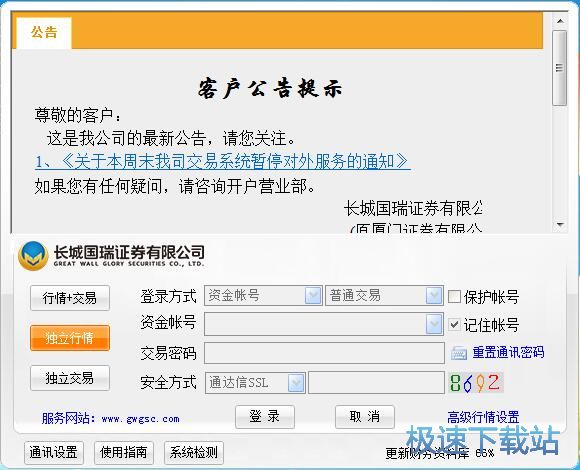
Task: Click the 如果您有任何疑问 inquiry text line
Action: (175, 186)
